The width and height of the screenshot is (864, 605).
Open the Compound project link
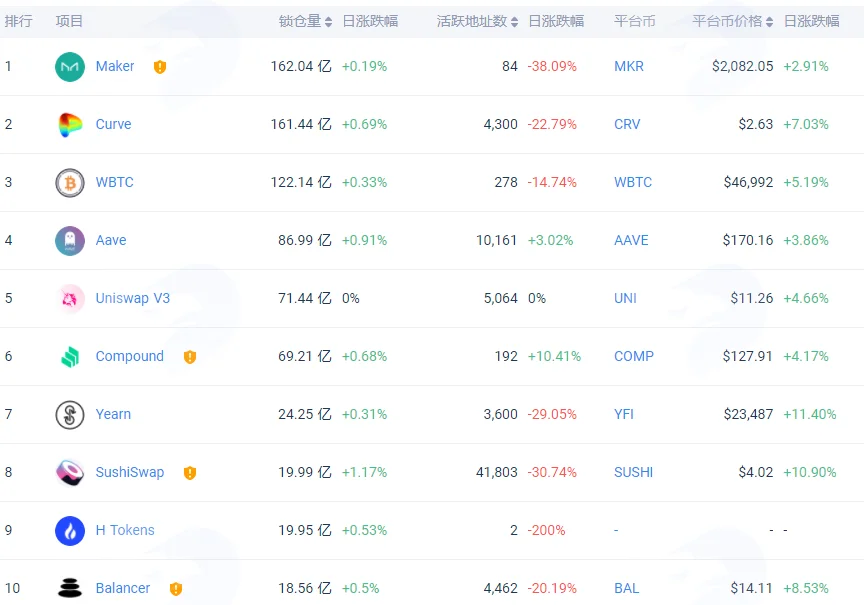click(x=129, y=356)
